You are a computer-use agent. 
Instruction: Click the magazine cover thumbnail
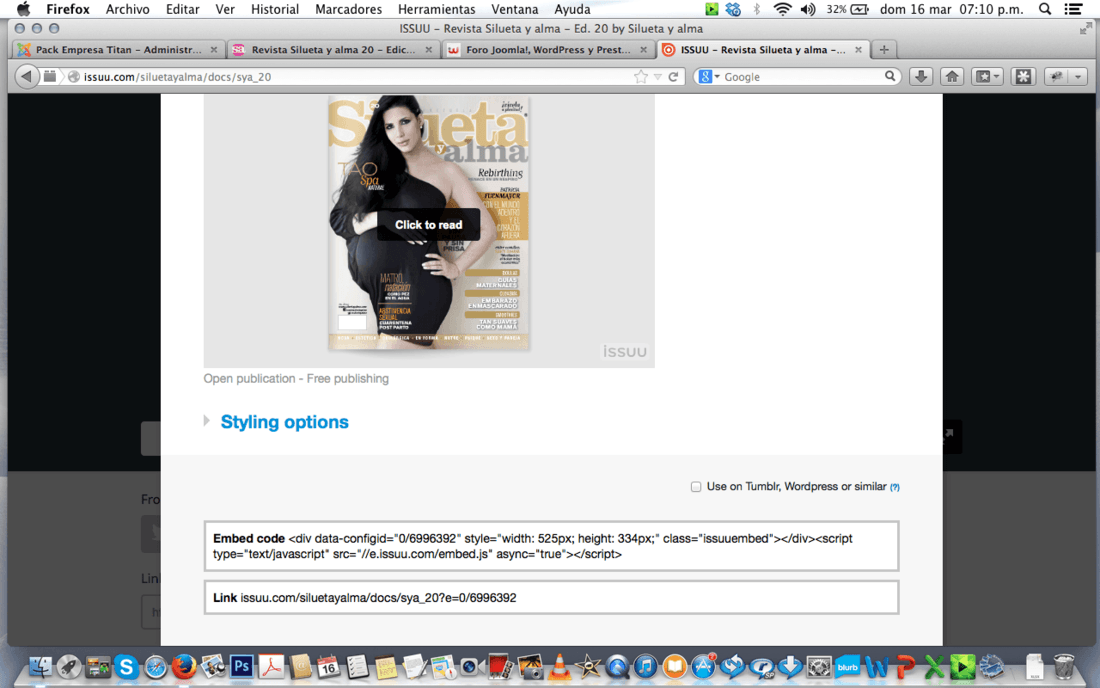click(429, 223)
